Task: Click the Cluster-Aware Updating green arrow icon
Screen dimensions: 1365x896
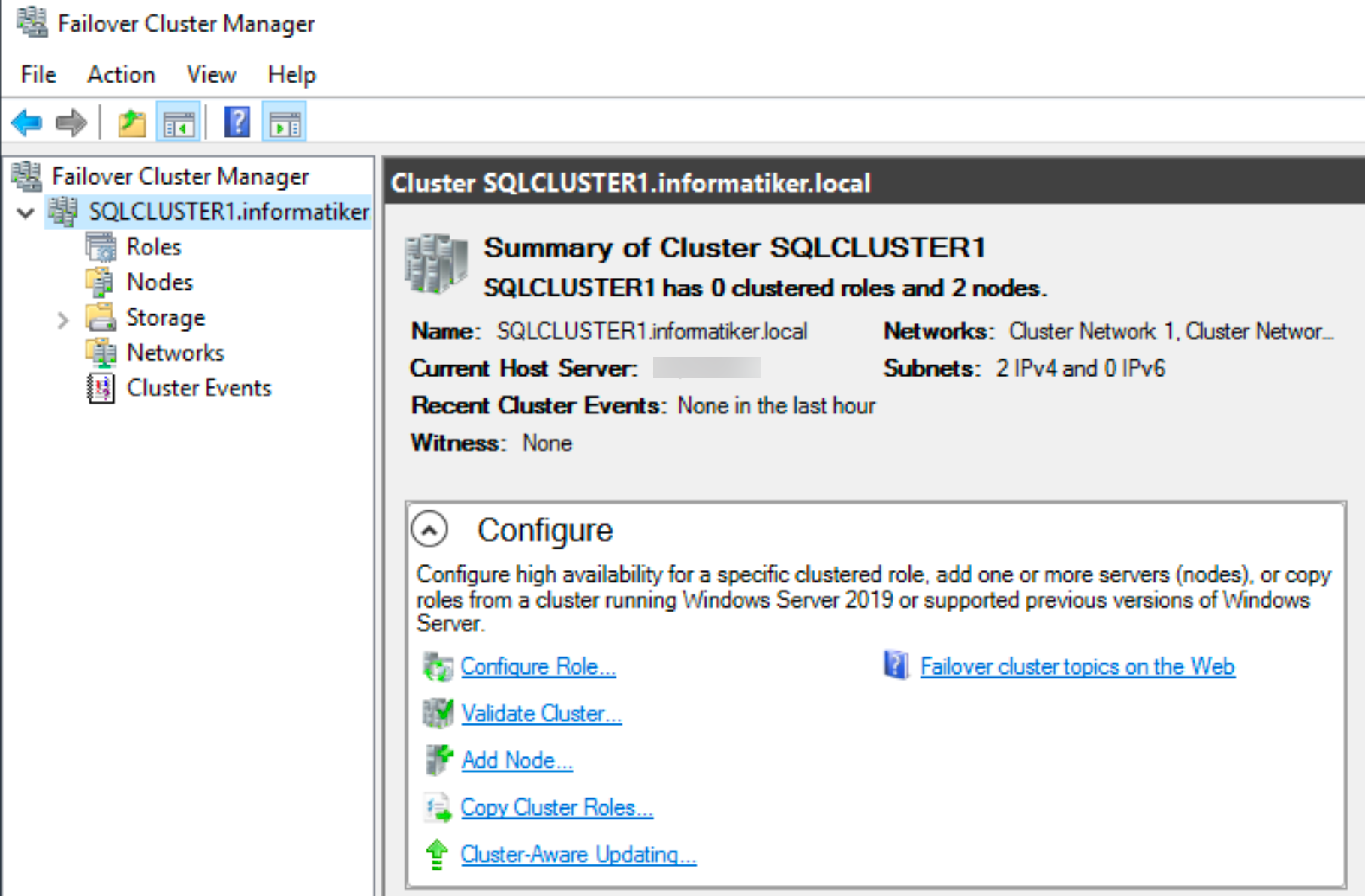Action: [x=437, y=855]
